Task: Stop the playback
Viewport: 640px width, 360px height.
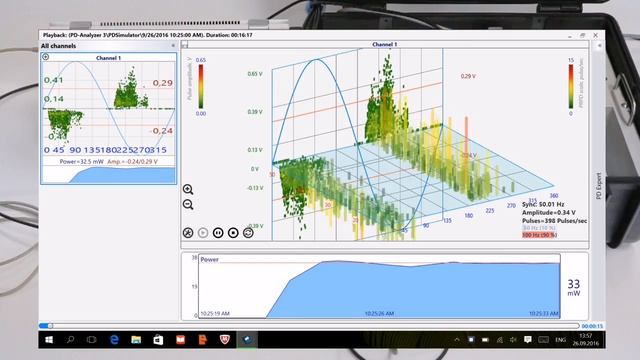Action: (233, 233)
